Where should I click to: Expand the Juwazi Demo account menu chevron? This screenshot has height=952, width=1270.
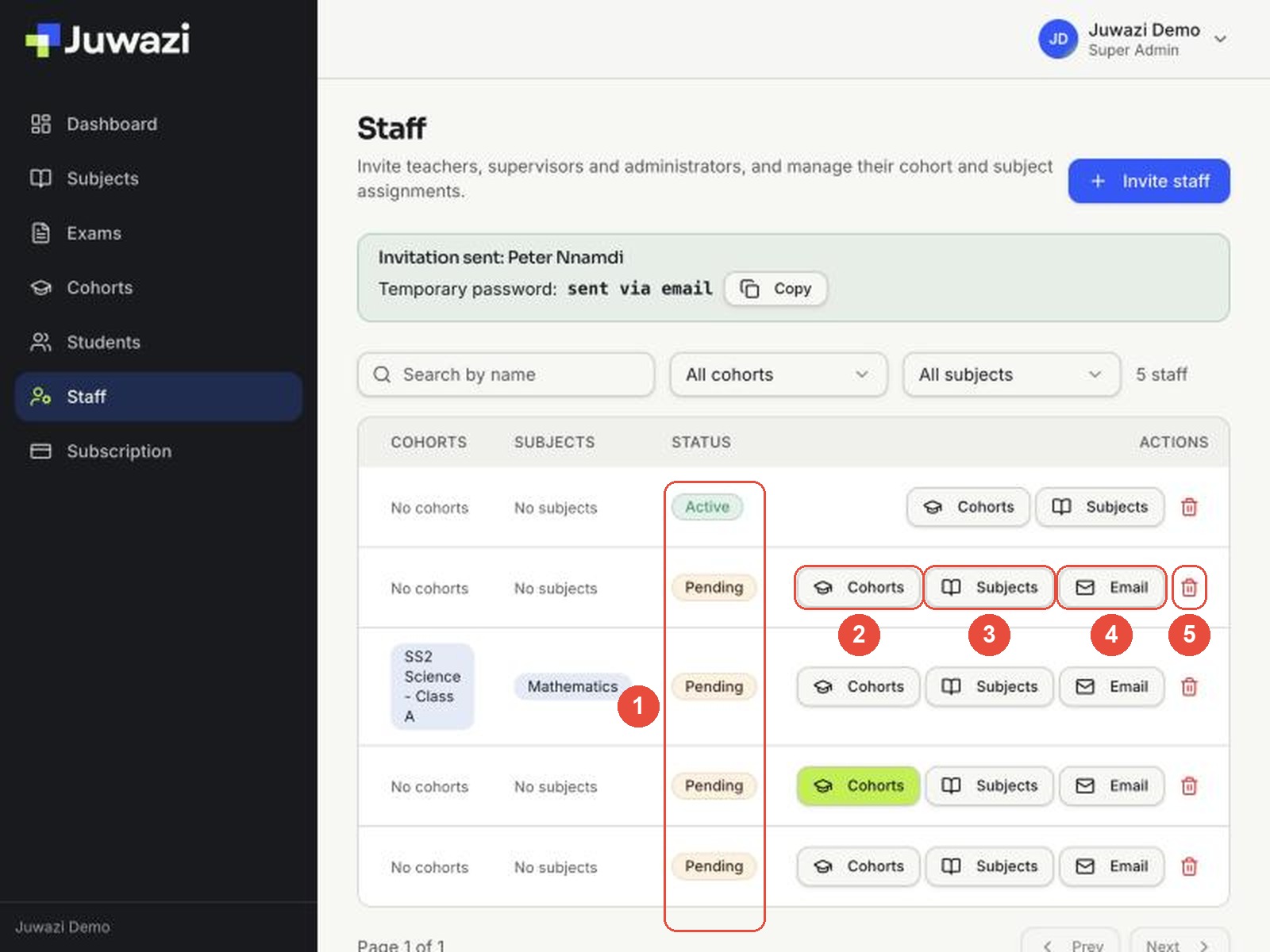coord(1221,39)
